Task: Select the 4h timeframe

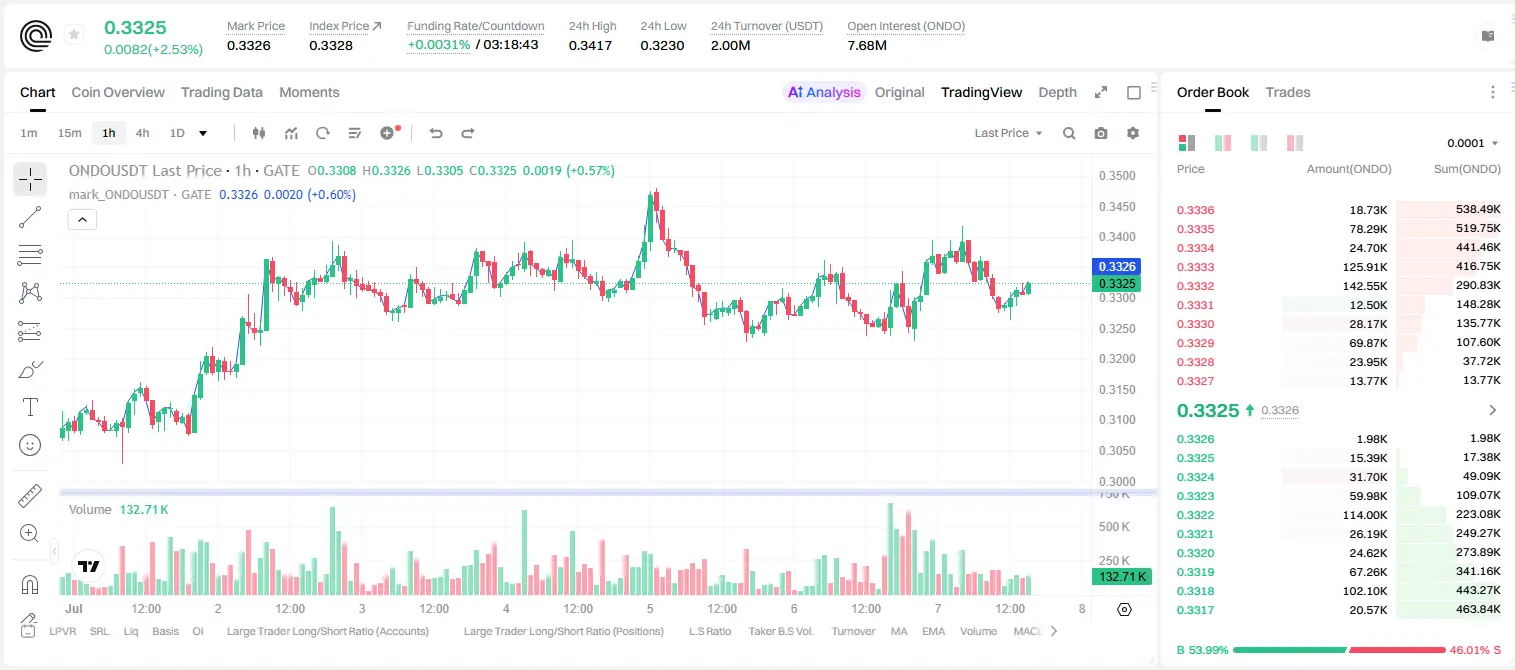Action: pyautogui.click(x=143, y=133)
